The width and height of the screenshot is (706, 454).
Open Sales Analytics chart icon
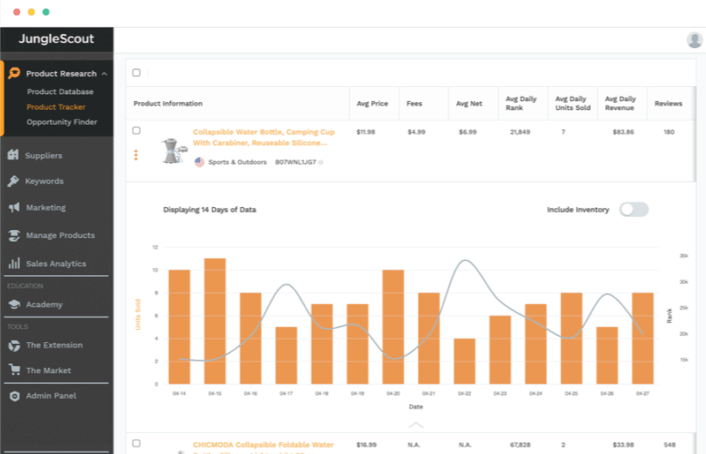click(14, 264)
